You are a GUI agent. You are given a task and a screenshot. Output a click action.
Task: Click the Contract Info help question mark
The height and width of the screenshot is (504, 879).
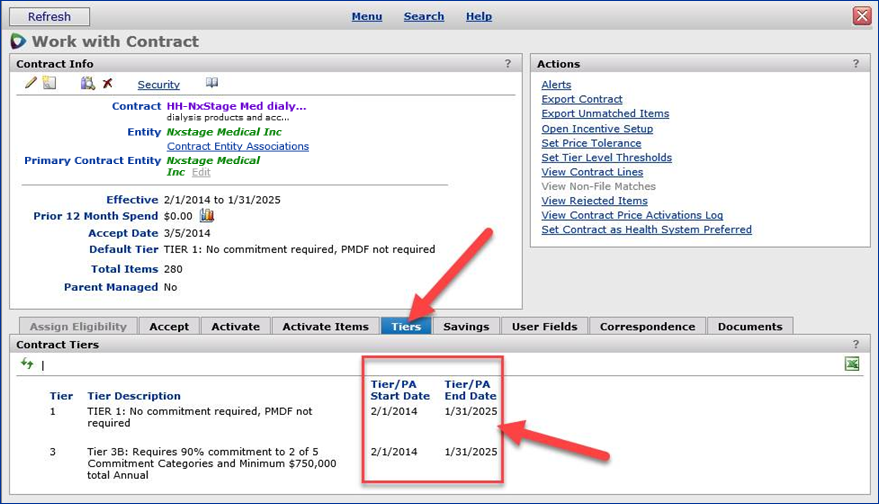tap(508, 64)
